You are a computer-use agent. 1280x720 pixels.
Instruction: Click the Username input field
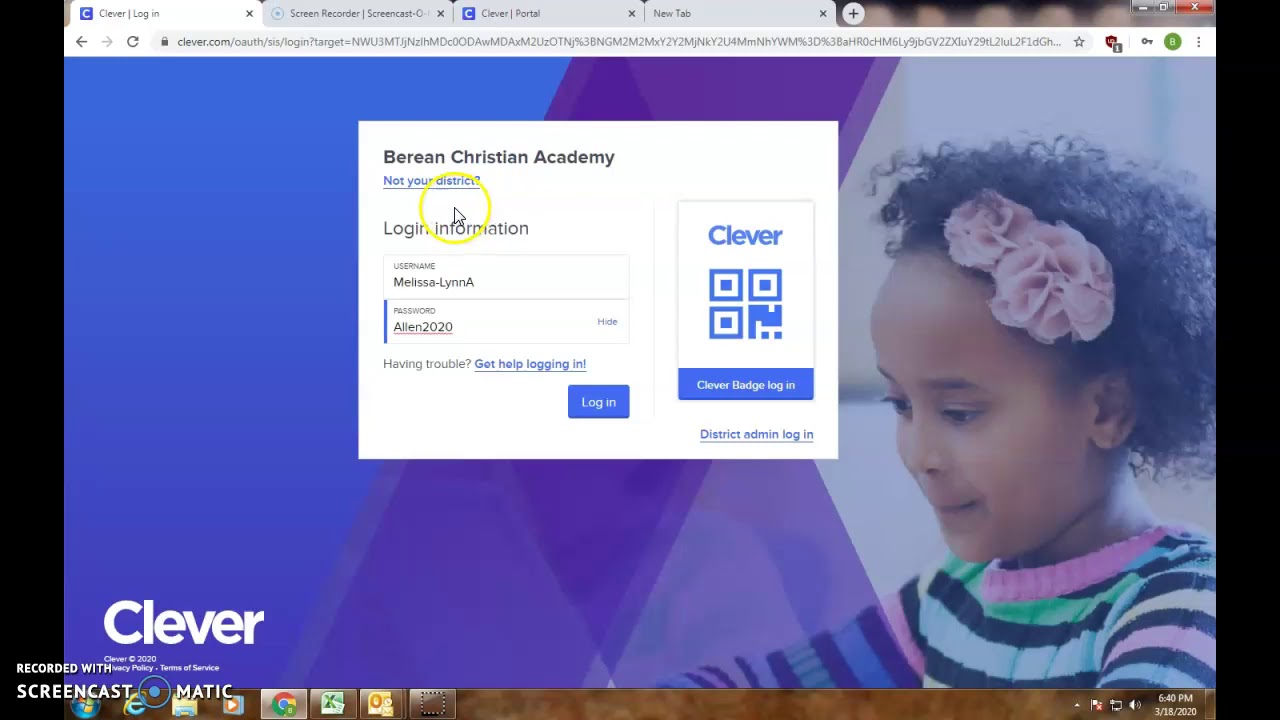[506, 277]
